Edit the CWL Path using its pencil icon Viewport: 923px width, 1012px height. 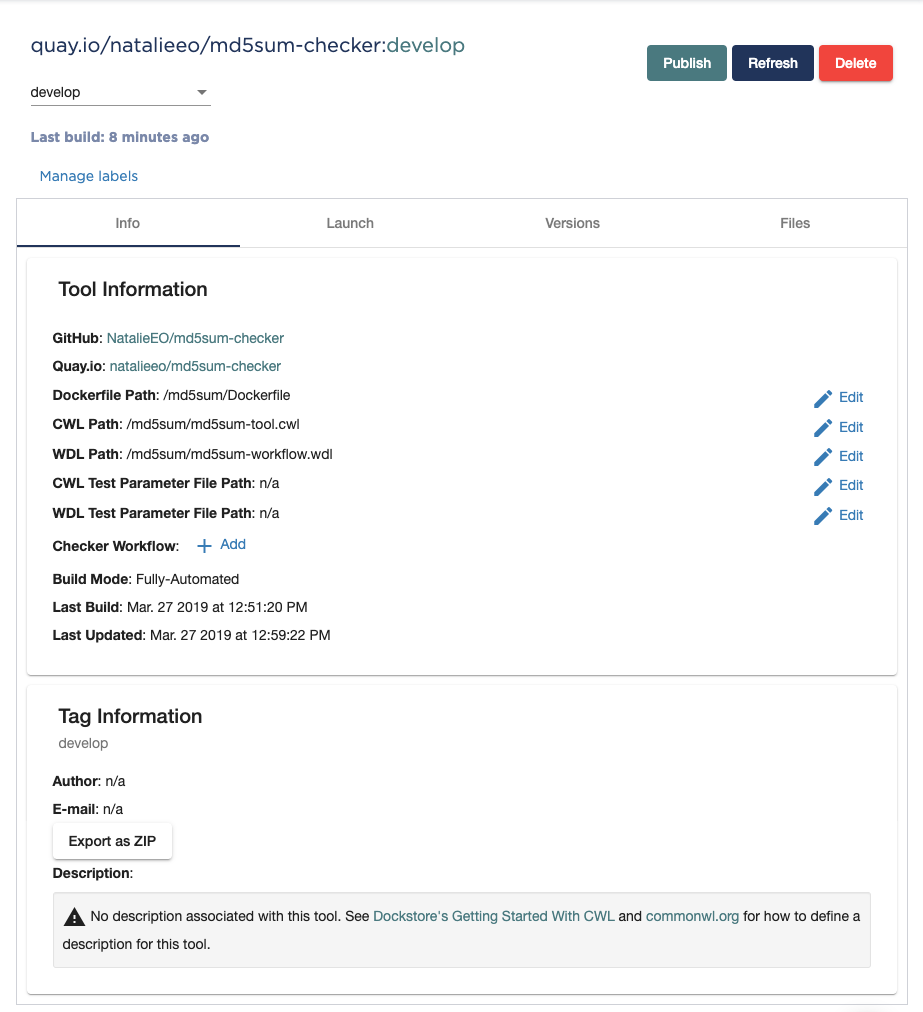822,427
